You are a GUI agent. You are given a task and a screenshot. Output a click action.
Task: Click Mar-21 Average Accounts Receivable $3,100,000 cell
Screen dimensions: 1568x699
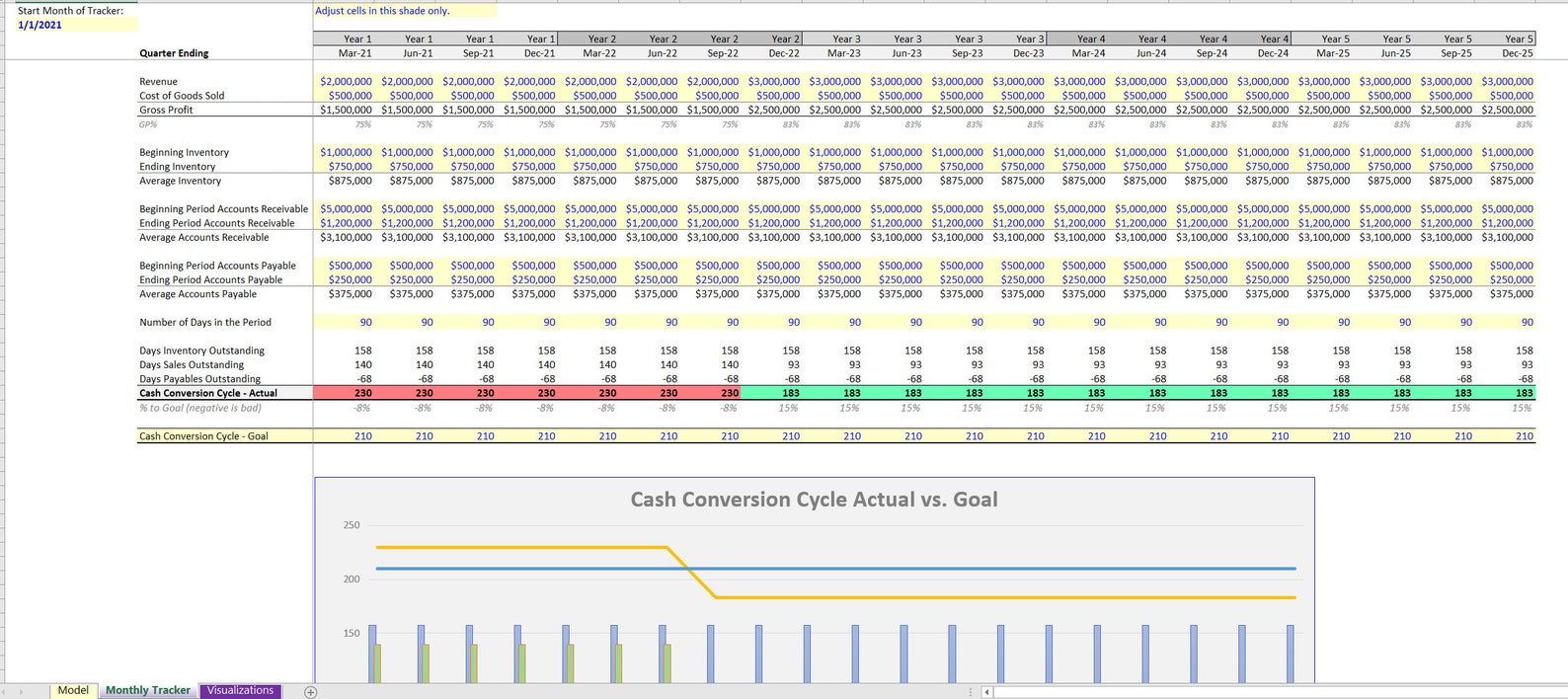click(346, 237)
